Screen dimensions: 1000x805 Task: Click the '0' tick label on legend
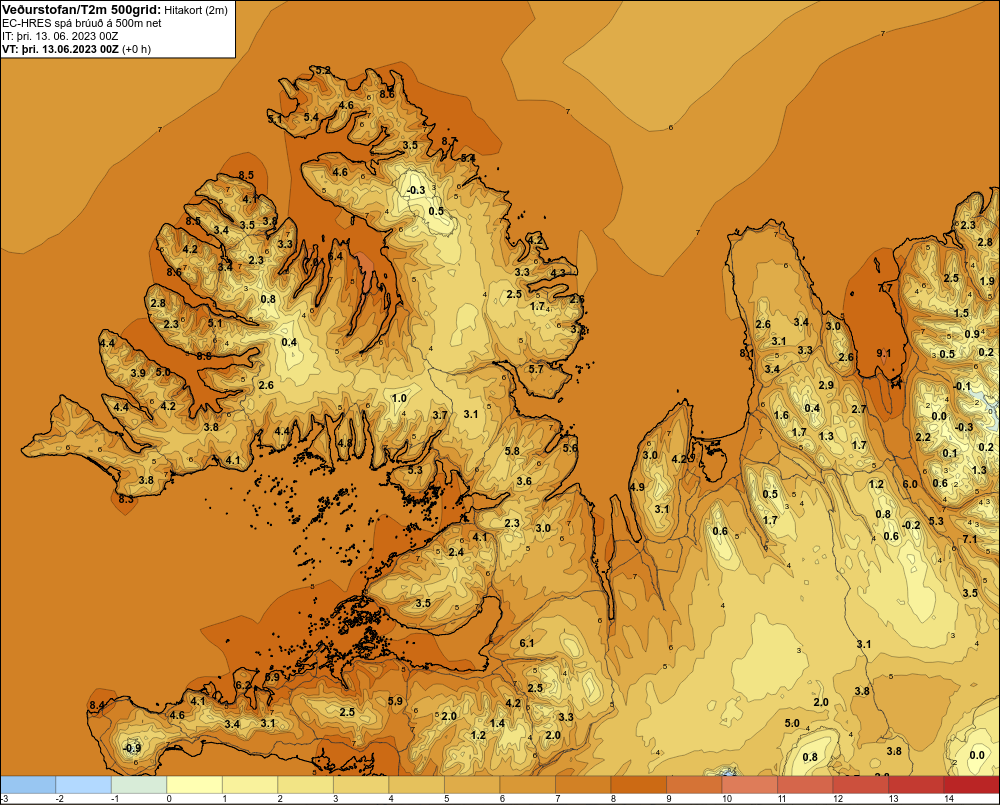(x=169, y=799)
